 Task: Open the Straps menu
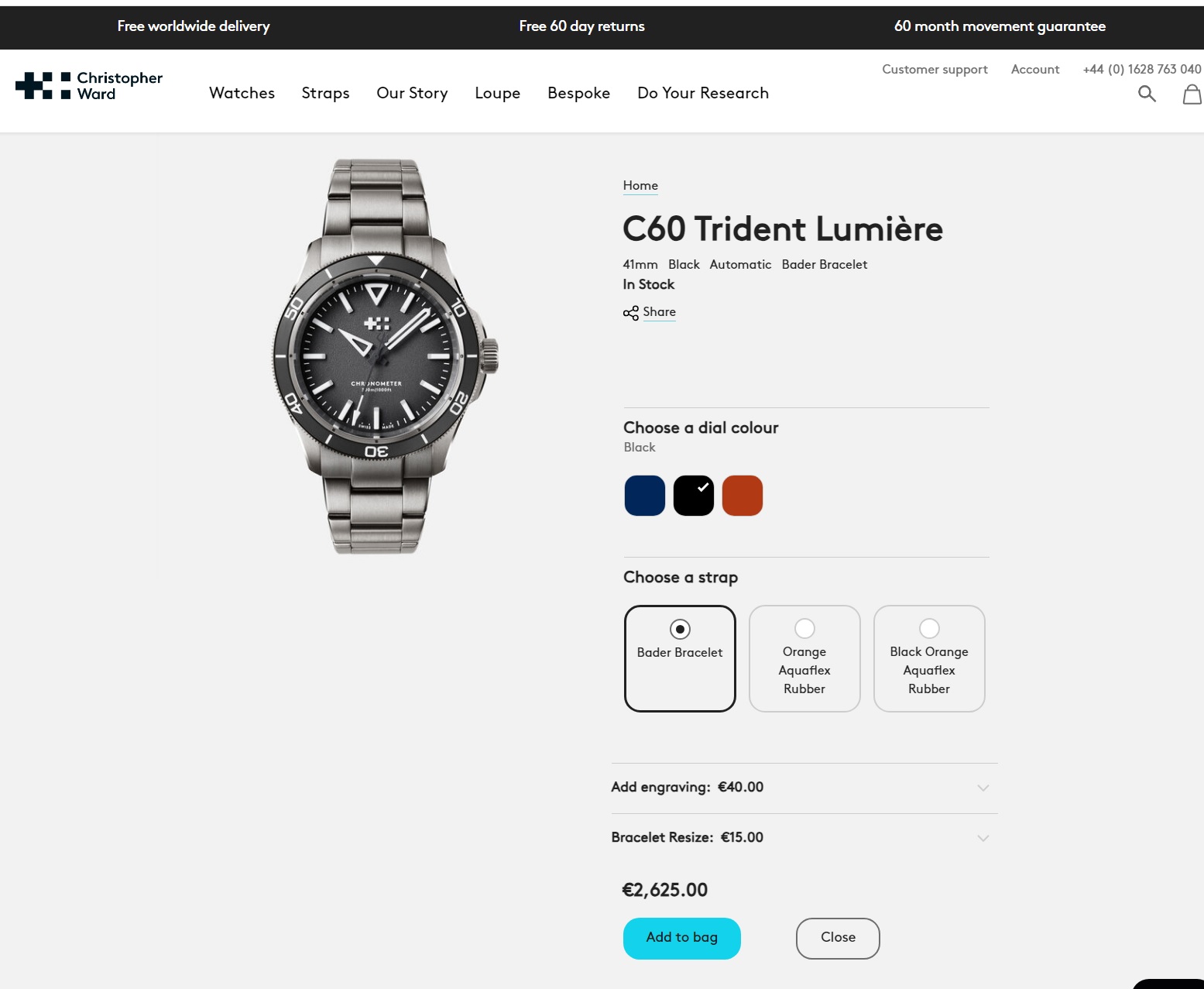325,93
